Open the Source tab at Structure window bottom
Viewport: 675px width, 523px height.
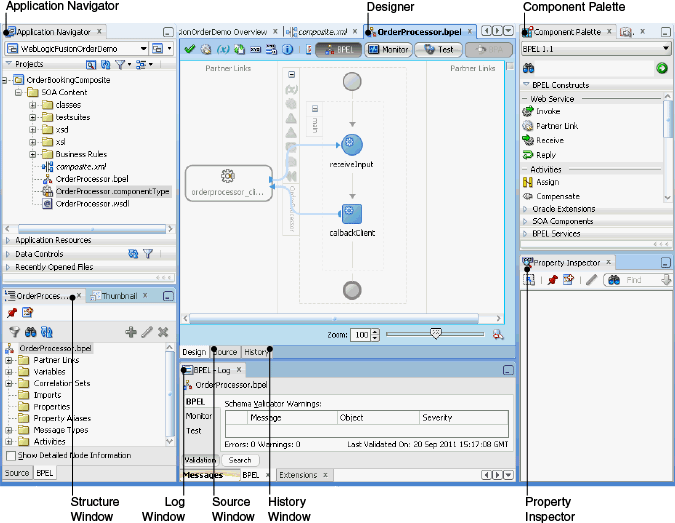pyautogui.click(x=17, y=473)
